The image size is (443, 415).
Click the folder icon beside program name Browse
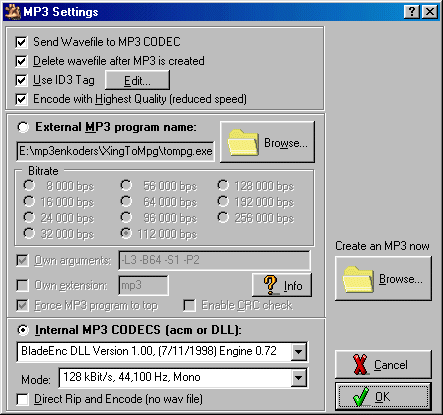coord(243,143)
